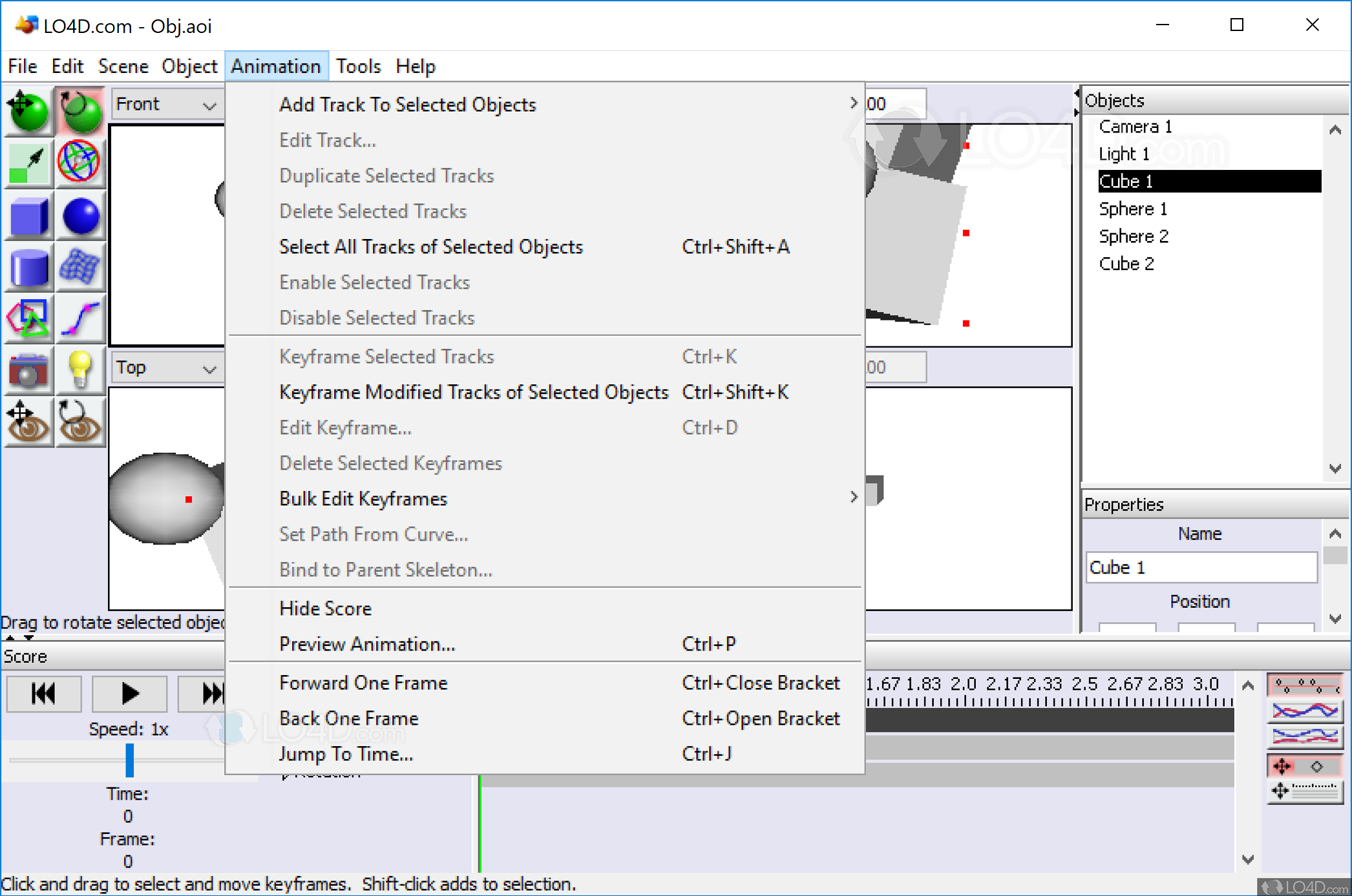Switch Score to single-graph curve mode

click(x=1304, y=711)
